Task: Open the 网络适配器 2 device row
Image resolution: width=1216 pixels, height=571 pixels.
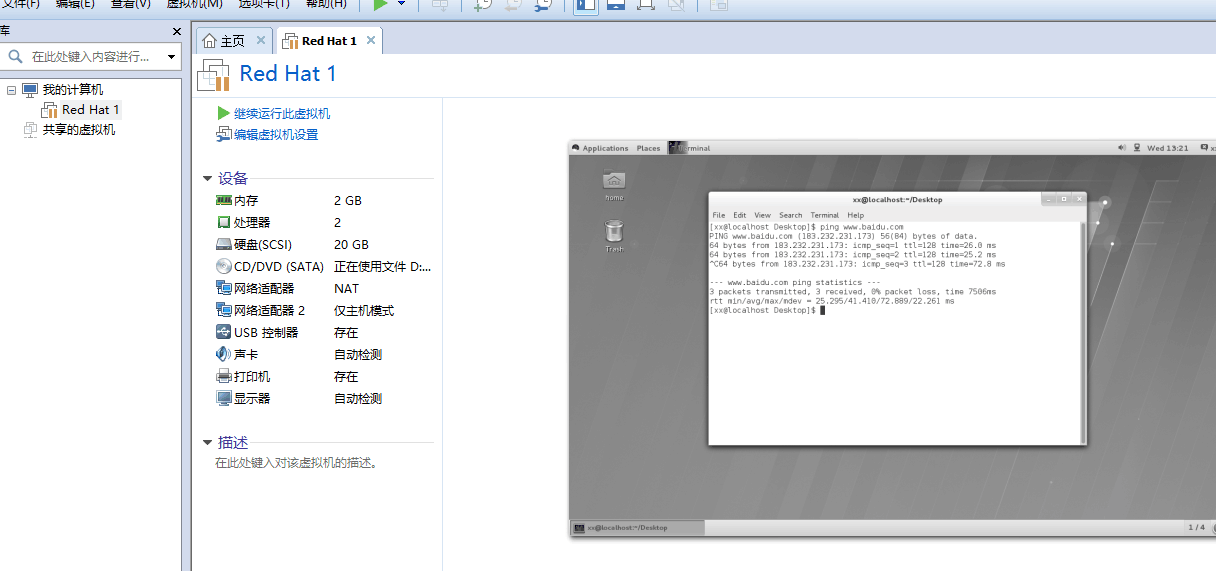Action: [324, 311]
